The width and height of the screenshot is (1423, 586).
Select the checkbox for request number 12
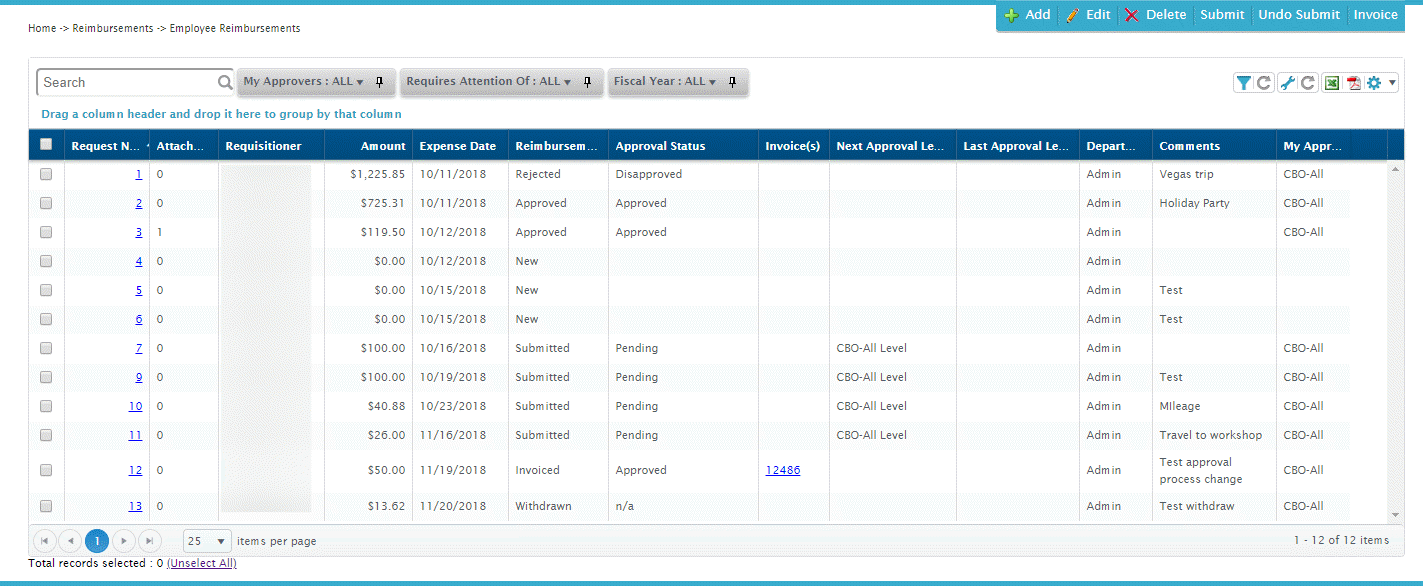point(45,470)
